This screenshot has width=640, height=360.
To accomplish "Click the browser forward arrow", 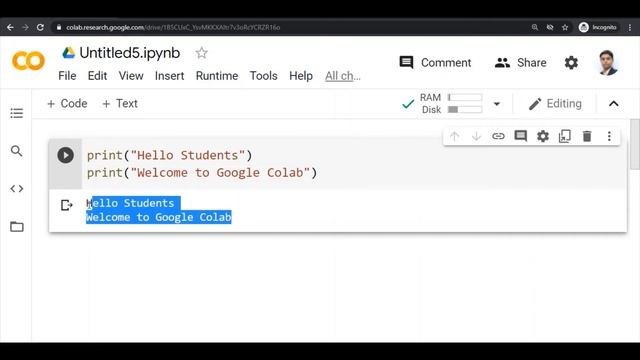I will (25, 27).
